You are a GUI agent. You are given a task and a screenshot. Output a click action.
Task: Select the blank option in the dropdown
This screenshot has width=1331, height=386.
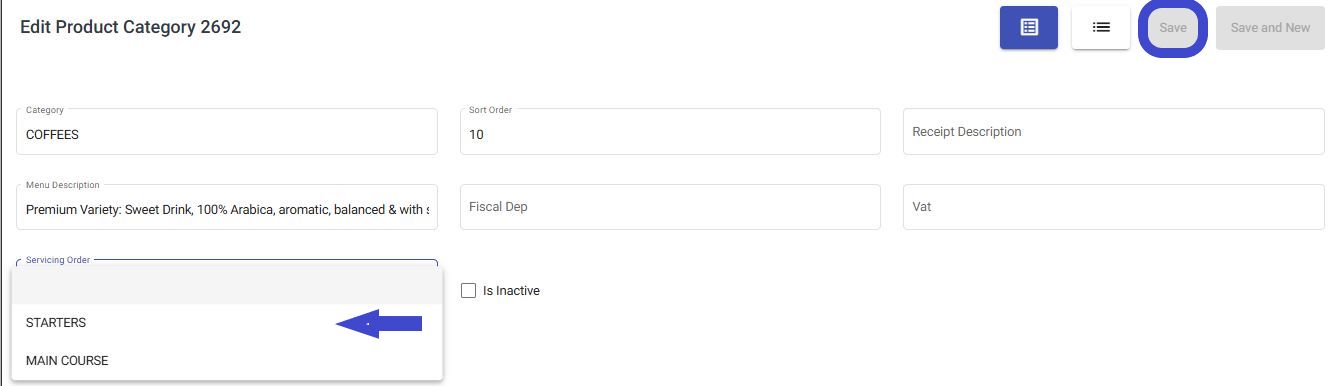(x=227, y=285)
